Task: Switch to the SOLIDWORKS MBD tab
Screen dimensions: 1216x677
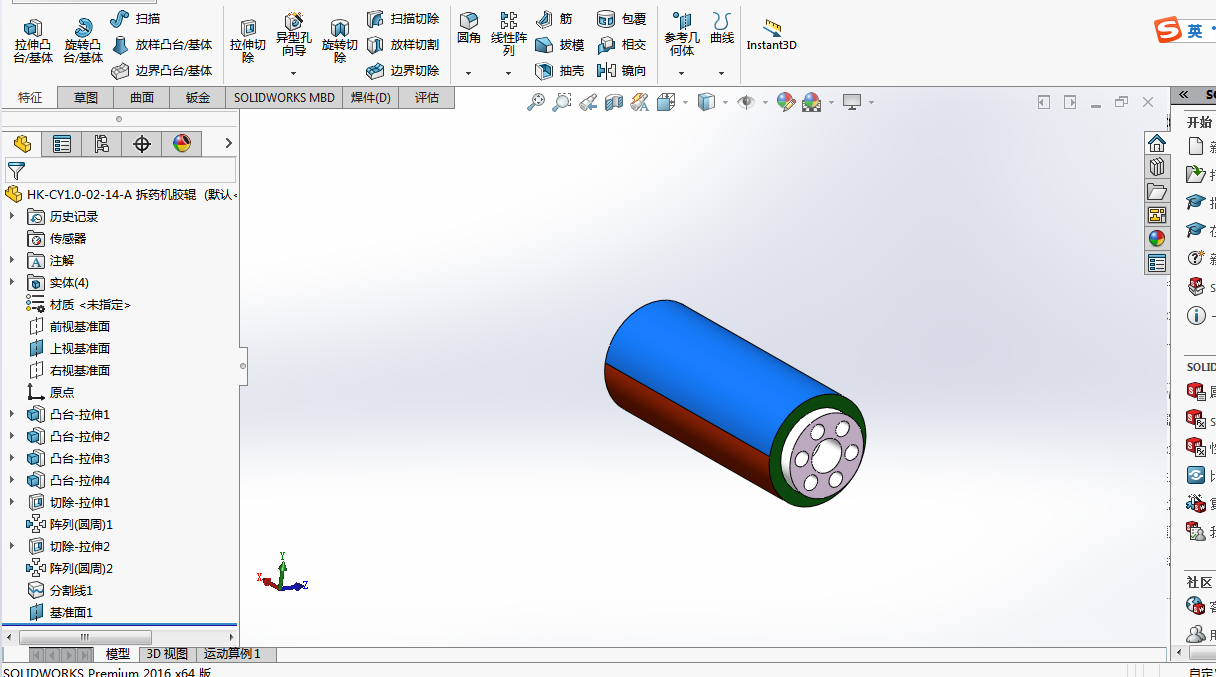Action: pos(284,97)
